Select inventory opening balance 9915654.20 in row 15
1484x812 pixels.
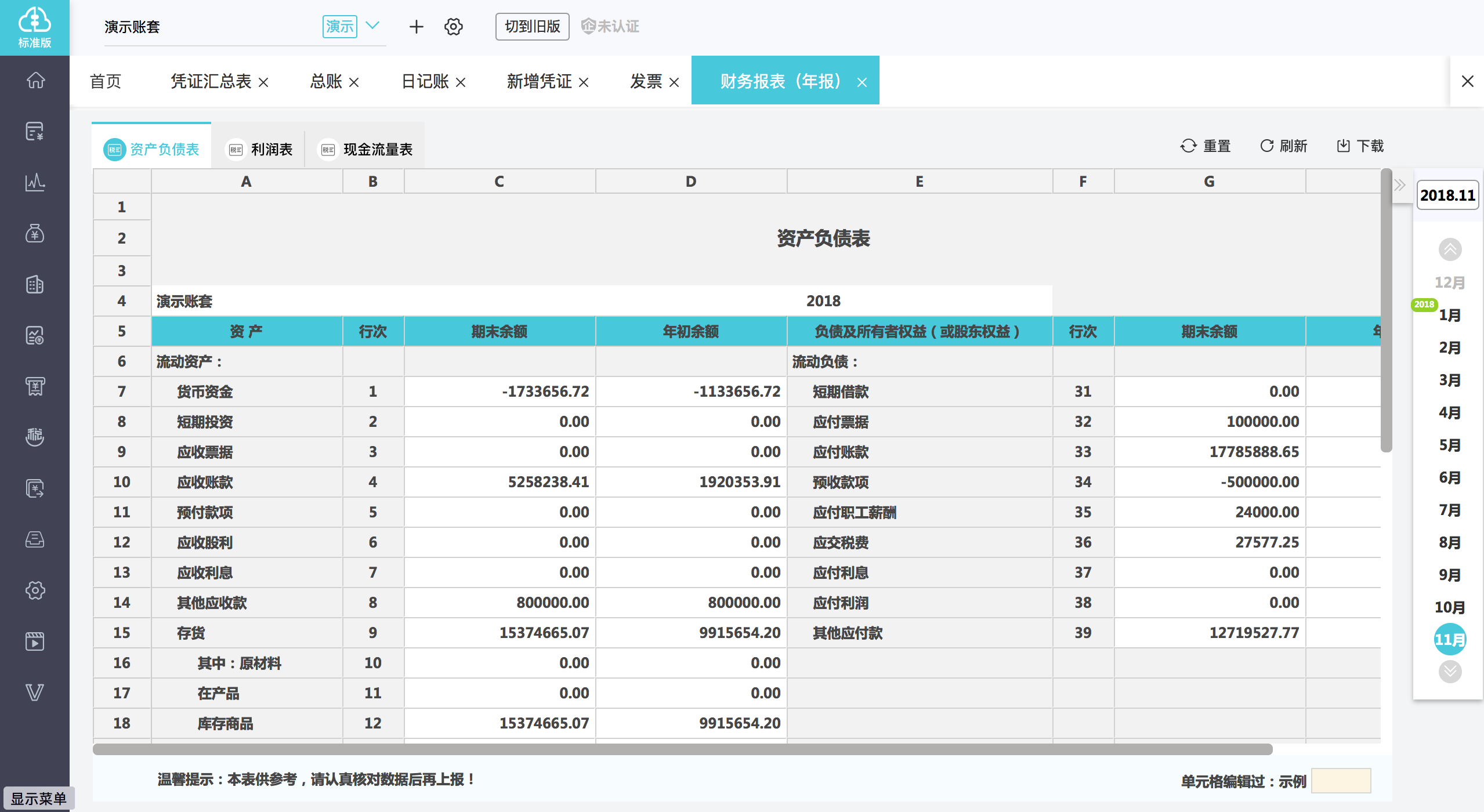(691, 633)
